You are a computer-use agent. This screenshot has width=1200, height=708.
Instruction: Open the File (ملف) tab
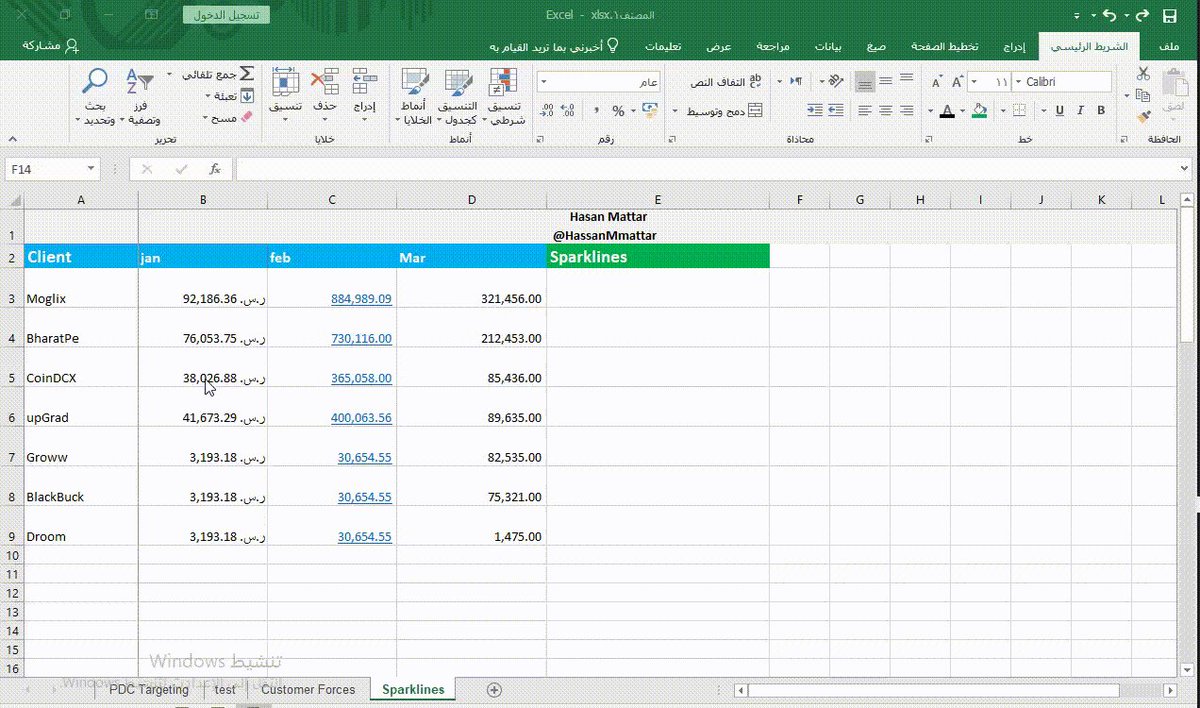pyautogui.click(x=1168, y=46)
